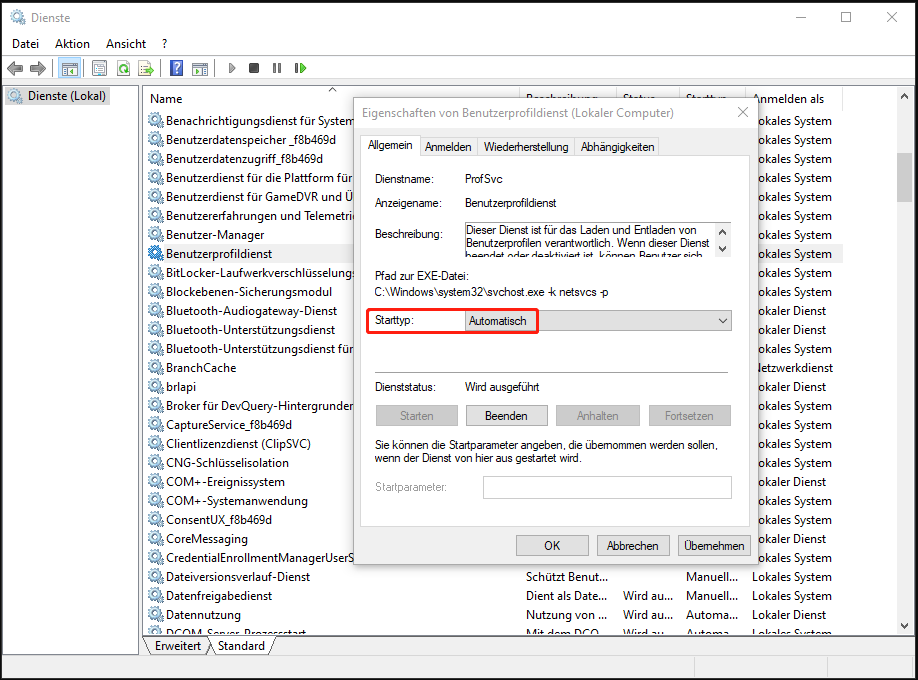Expand the Name column sort arrow
This screenshot has height=680, width=918.
(x=331, y=89)
